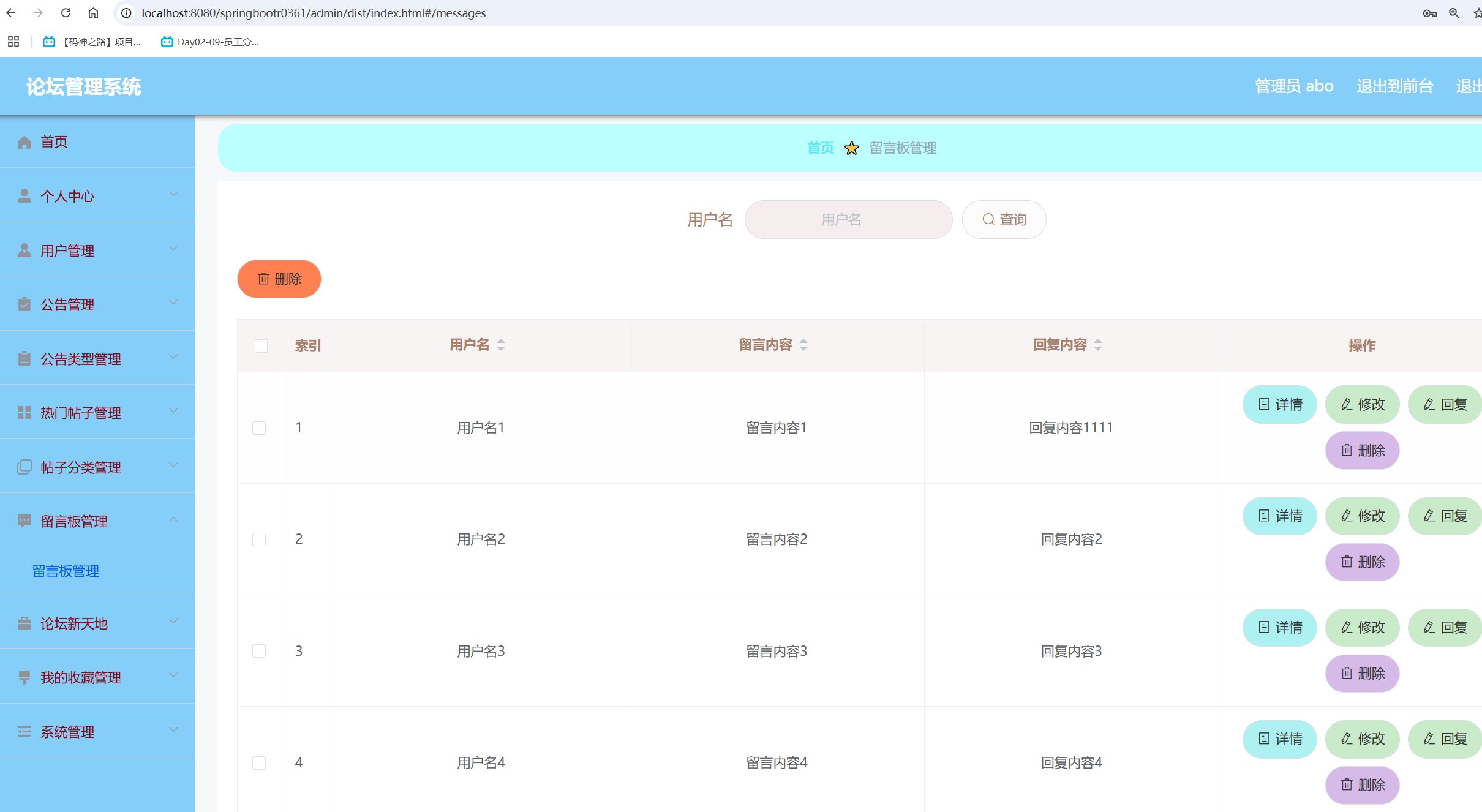Click the 查询 search button
The height and width of the screenshot is (812, 1482).
[x=1004, y=219]
